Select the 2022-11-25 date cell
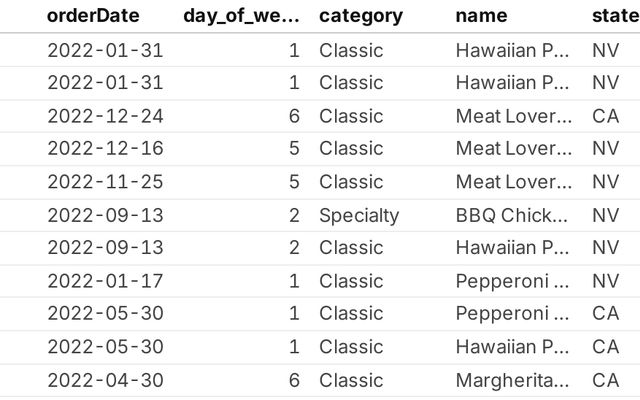The height and width of the screenshot is (400, 640). pos(105,182)
